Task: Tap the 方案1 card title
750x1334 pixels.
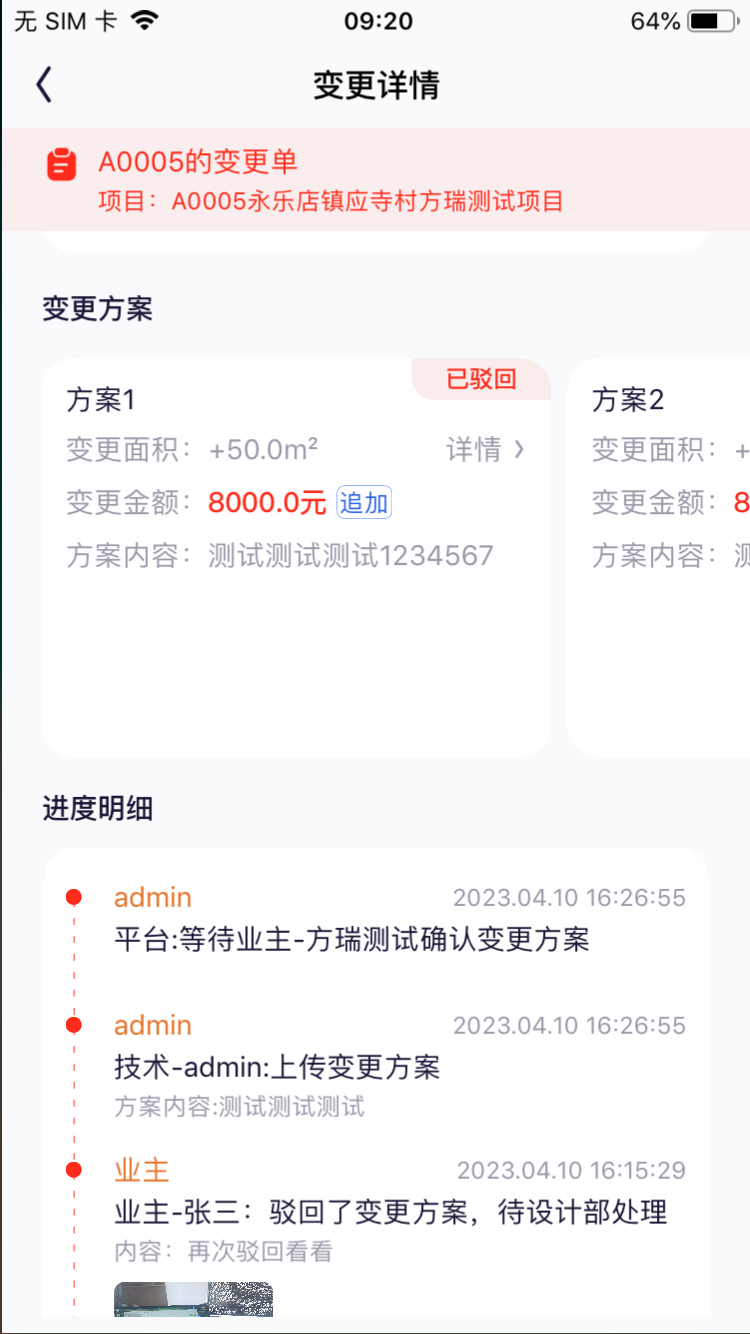Action: pos(101,400)
